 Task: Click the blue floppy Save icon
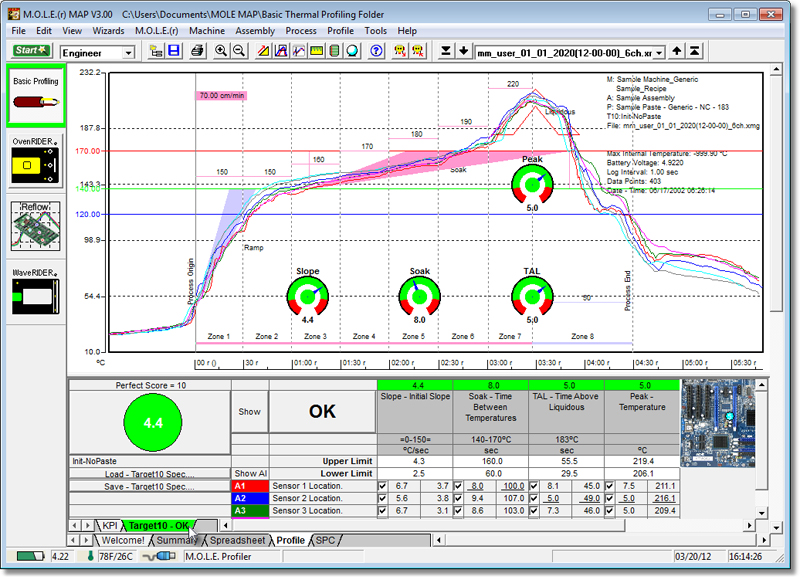174,51
